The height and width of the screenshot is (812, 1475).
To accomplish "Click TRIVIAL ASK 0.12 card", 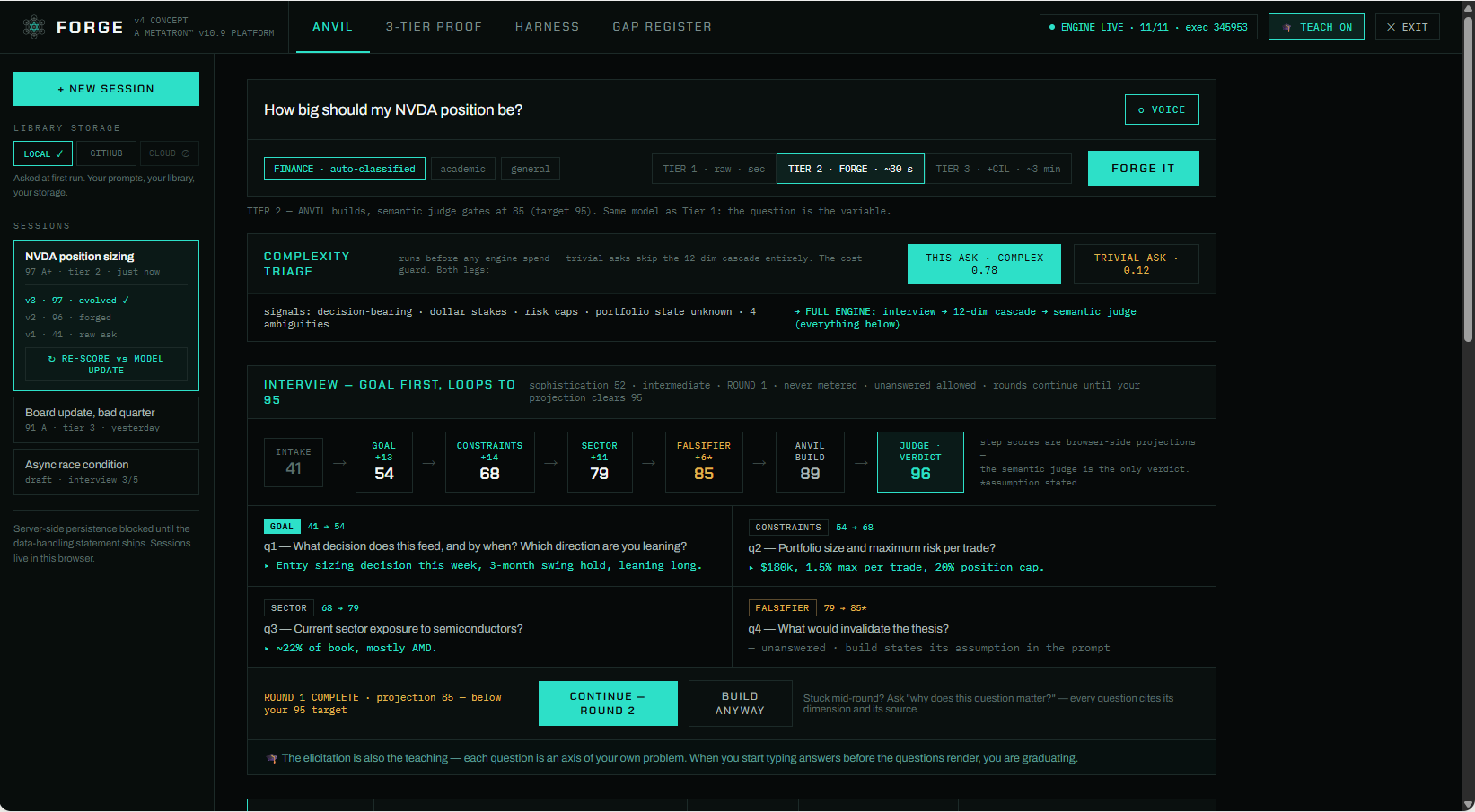I will pyautogui.click(x=1136, y=264).
